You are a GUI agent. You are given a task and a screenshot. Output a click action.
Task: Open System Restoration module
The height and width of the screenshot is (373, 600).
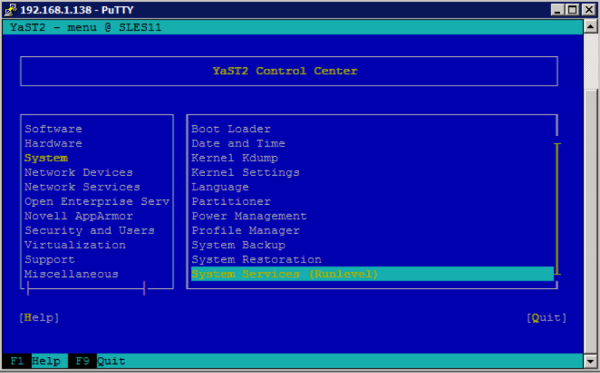pos(256,260)
